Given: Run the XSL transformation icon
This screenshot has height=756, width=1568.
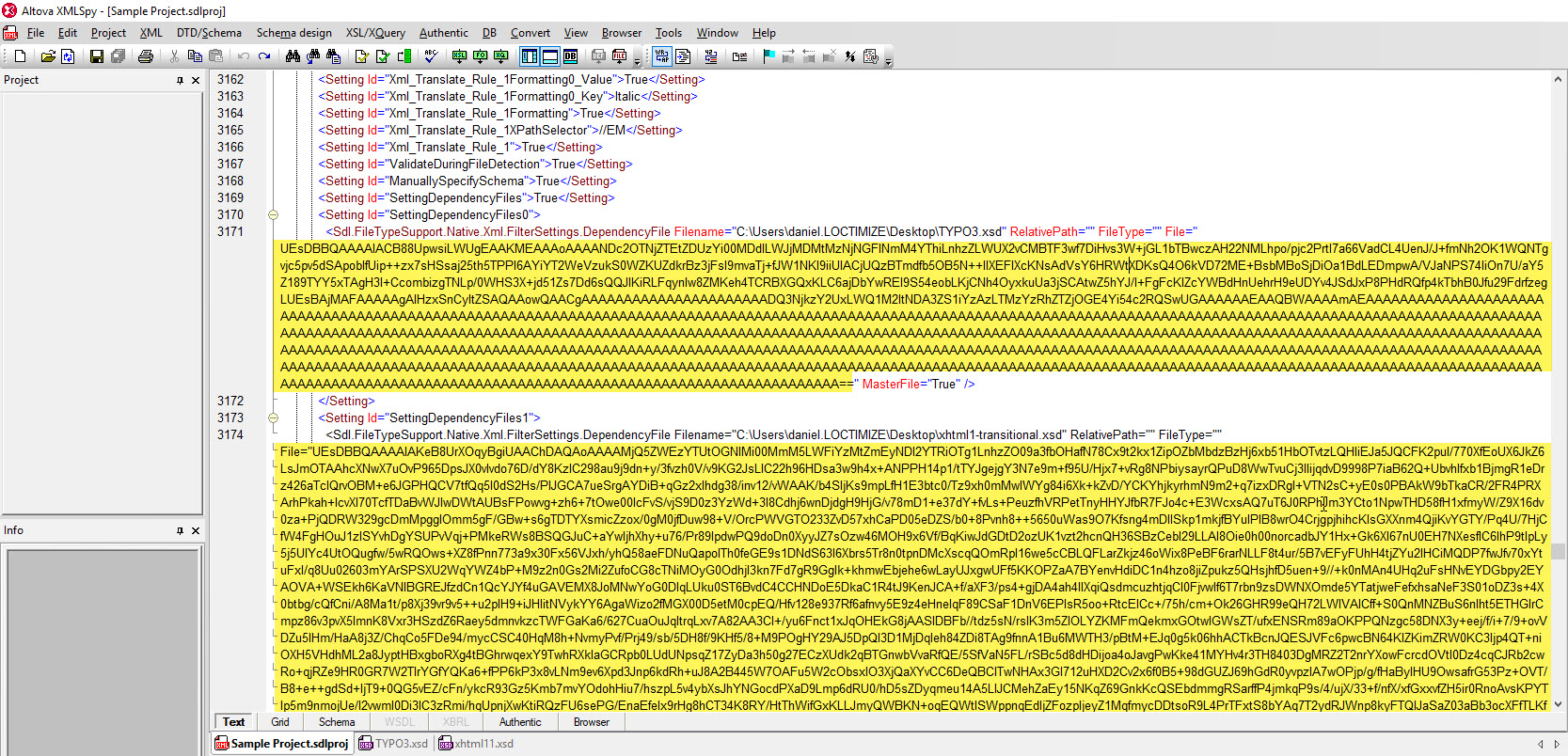Looking at the screenshot, I should click(x=459, y=56).
